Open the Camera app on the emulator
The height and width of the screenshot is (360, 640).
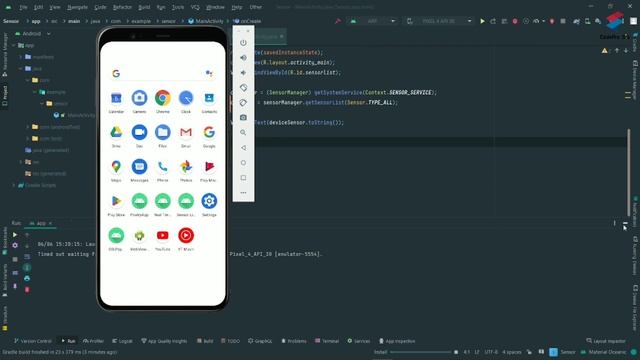pyautogui.click(x=139, y=98)
